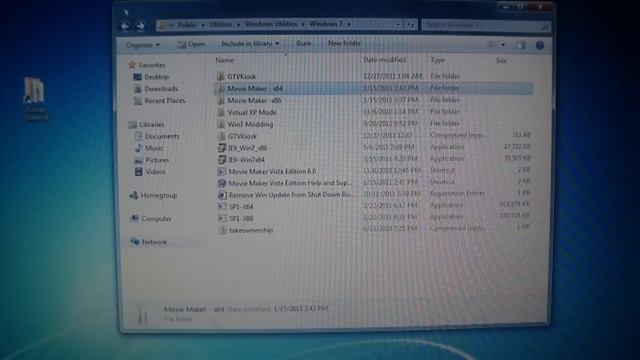Select the IE9-Win7x64 application icon

click(222, 159)
